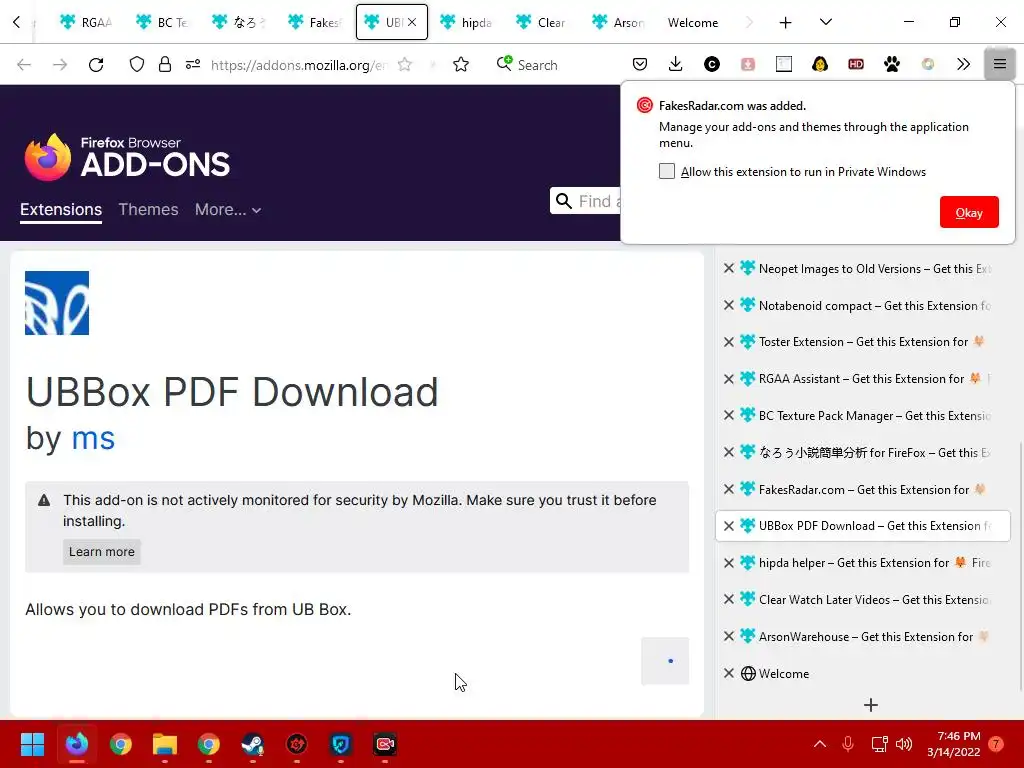The image size is (1024, 768).
Task: Close the Neopet Images tab from list
Action: point(729,268)
